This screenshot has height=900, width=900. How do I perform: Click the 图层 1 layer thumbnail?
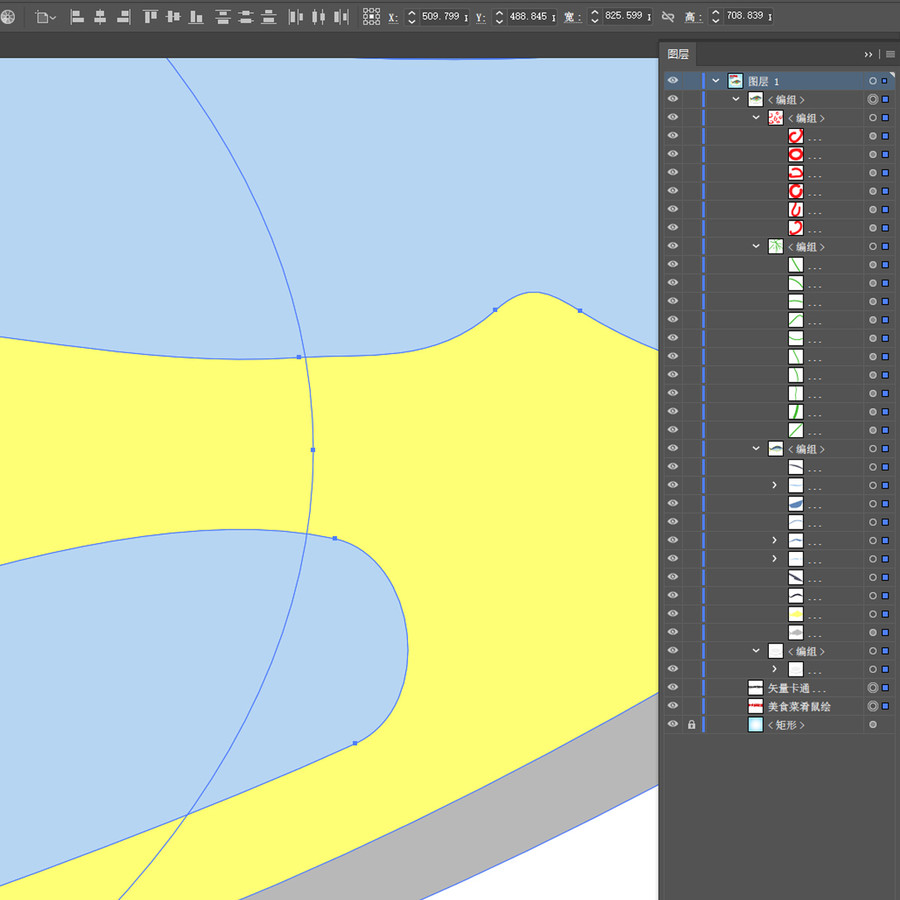tap(735, 81)
